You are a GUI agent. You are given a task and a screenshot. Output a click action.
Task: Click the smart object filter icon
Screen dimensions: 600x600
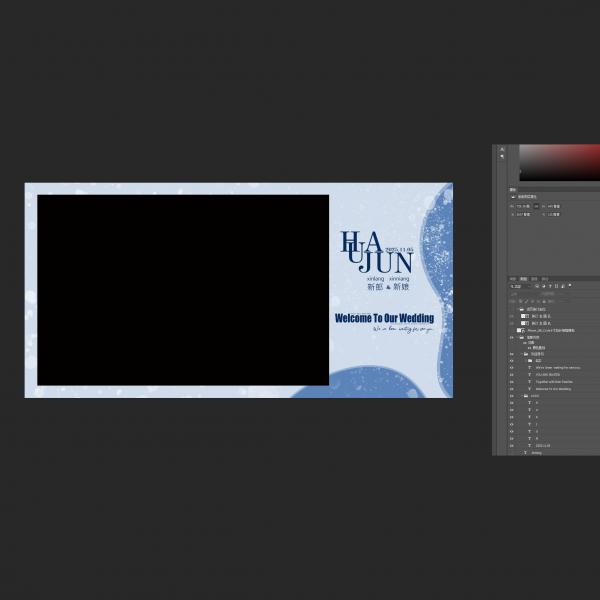point(562,286)
